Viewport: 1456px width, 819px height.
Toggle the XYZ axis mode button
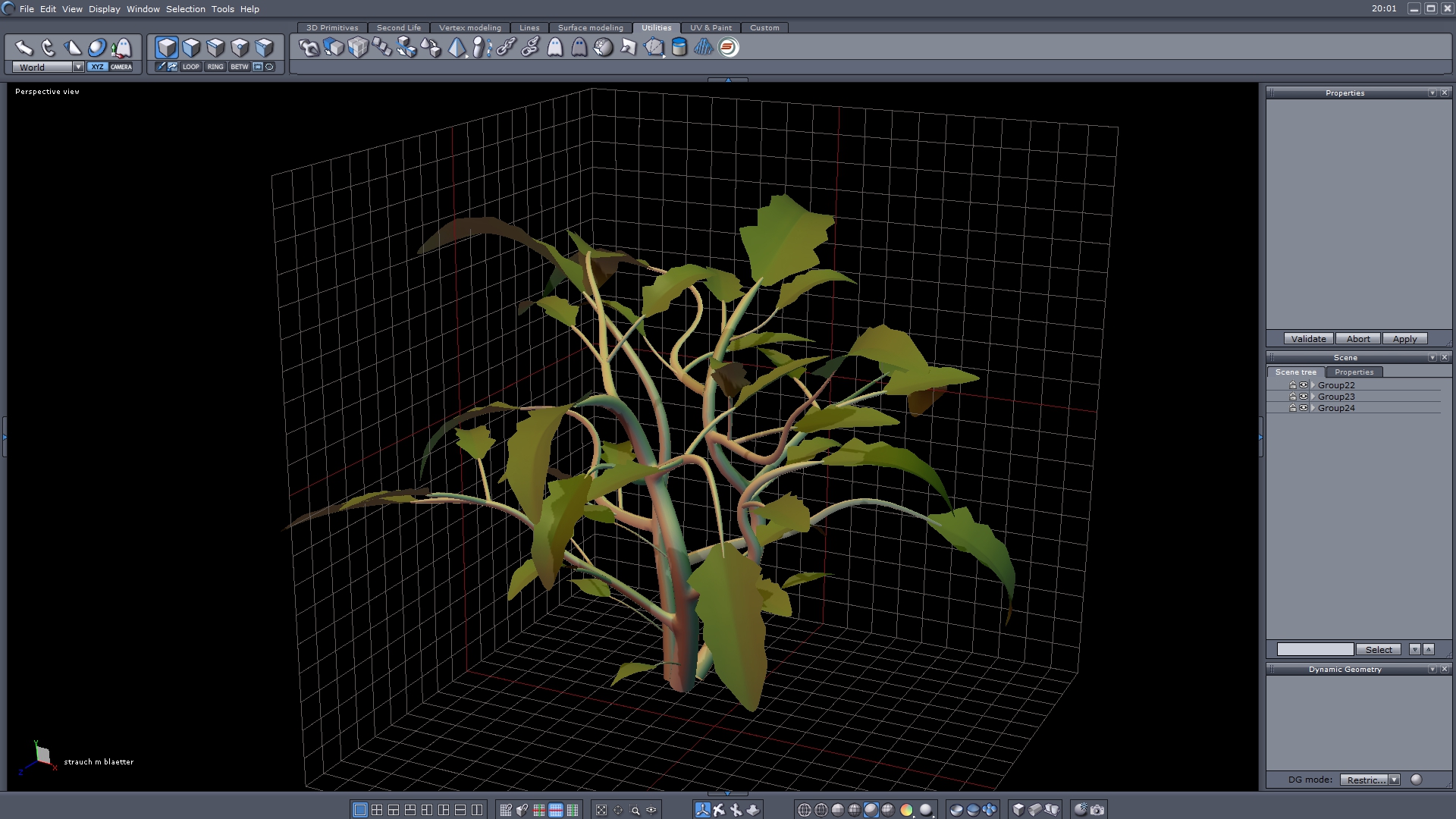pyautogui.click(x=97, y=67)
